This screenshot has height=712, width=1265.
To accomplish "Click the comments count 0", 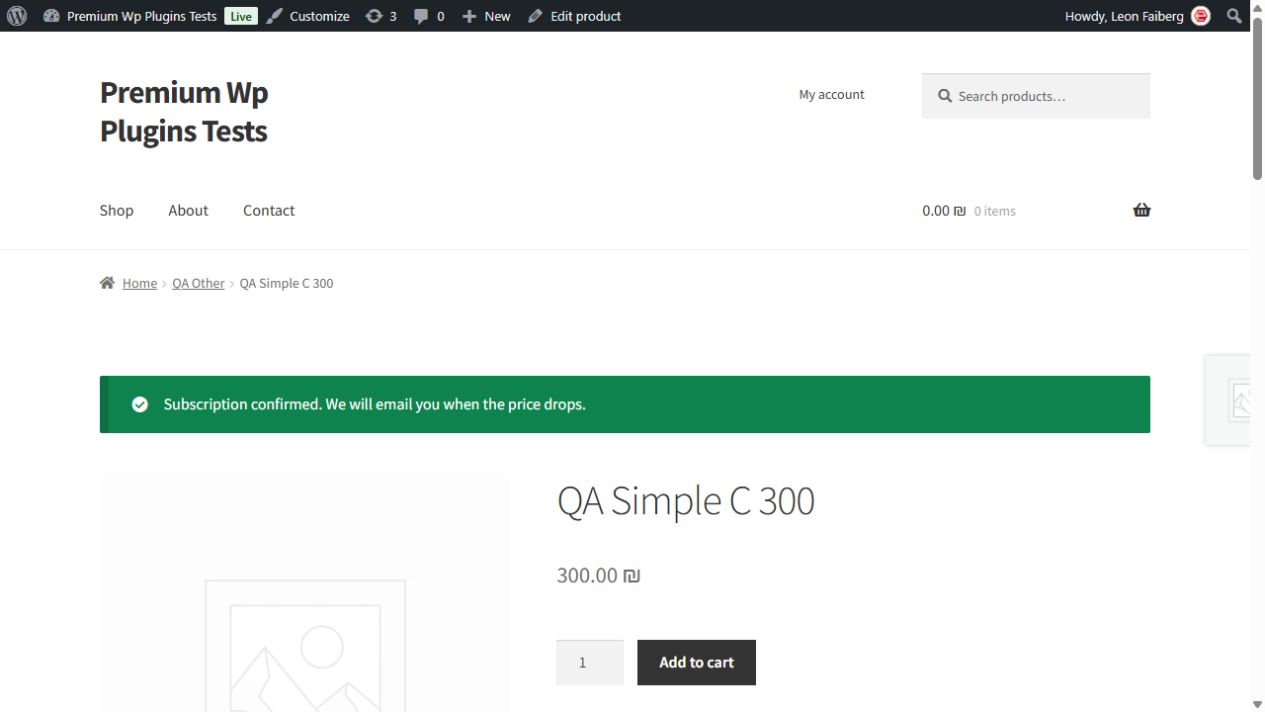I will pyautogui.click(x=441, y=16).
